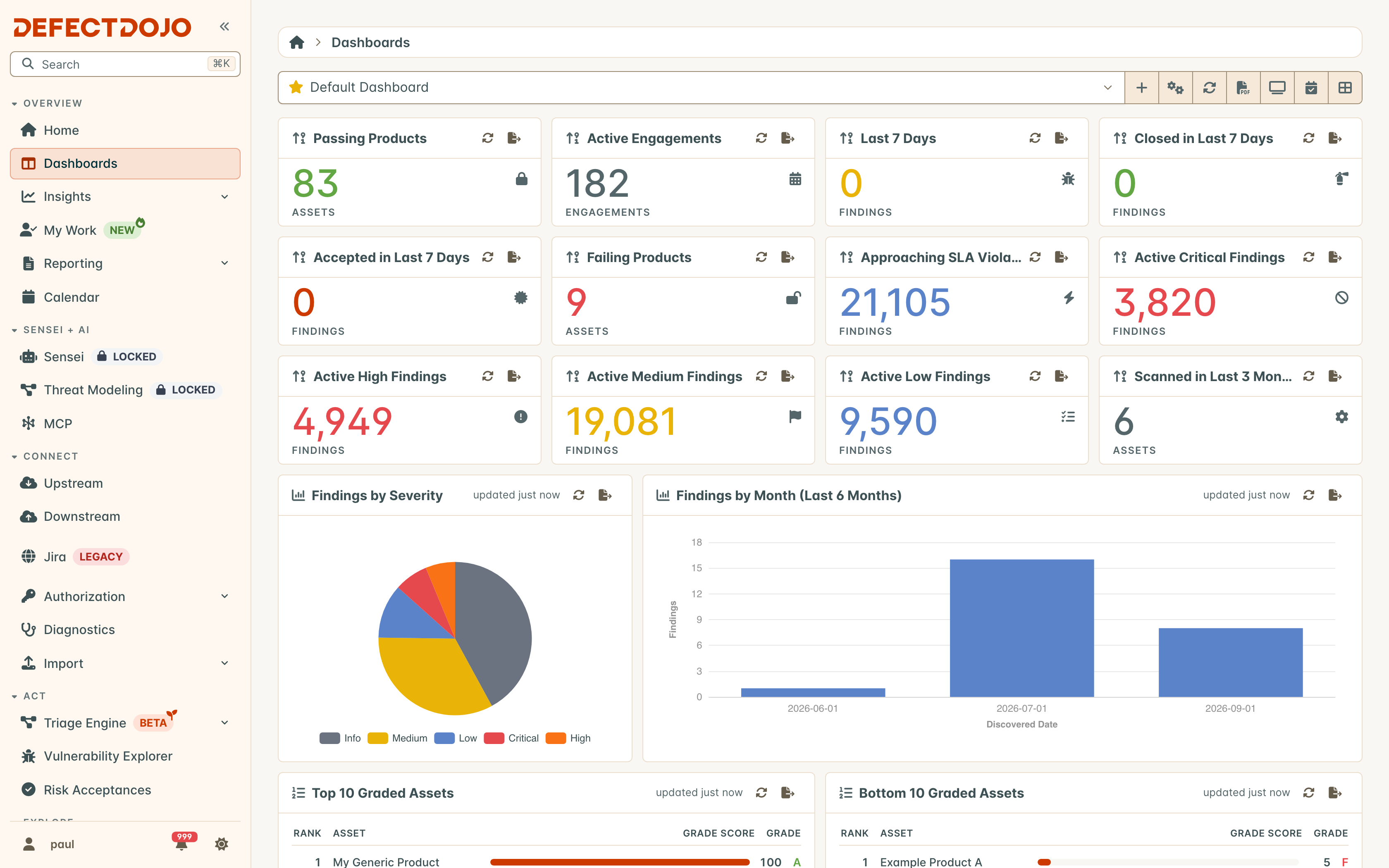
Task: Open the My Generic Product asset
Action: click(x=386, y=862)
